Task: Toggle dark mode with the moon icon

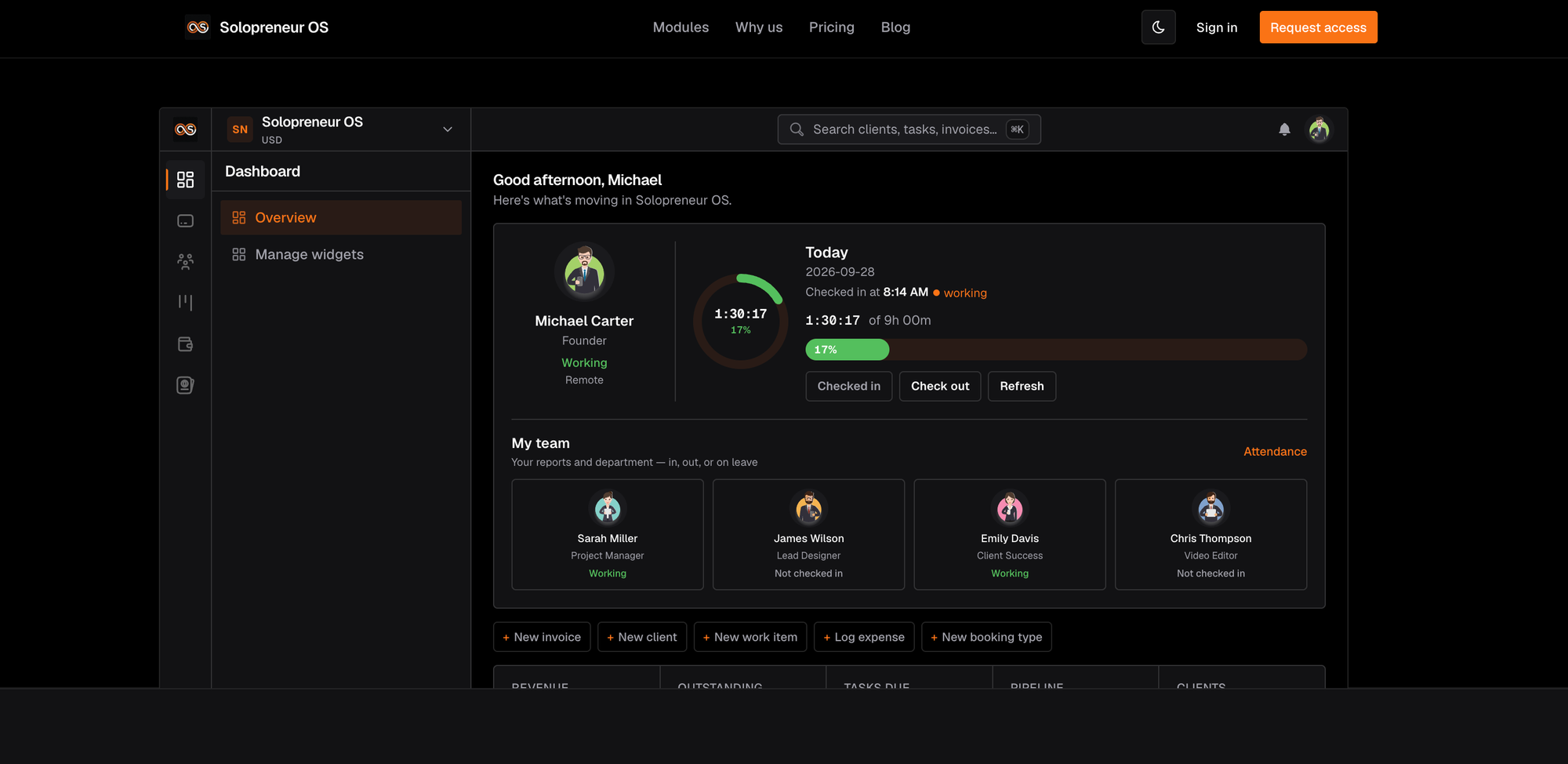Action: point(1158,27)
